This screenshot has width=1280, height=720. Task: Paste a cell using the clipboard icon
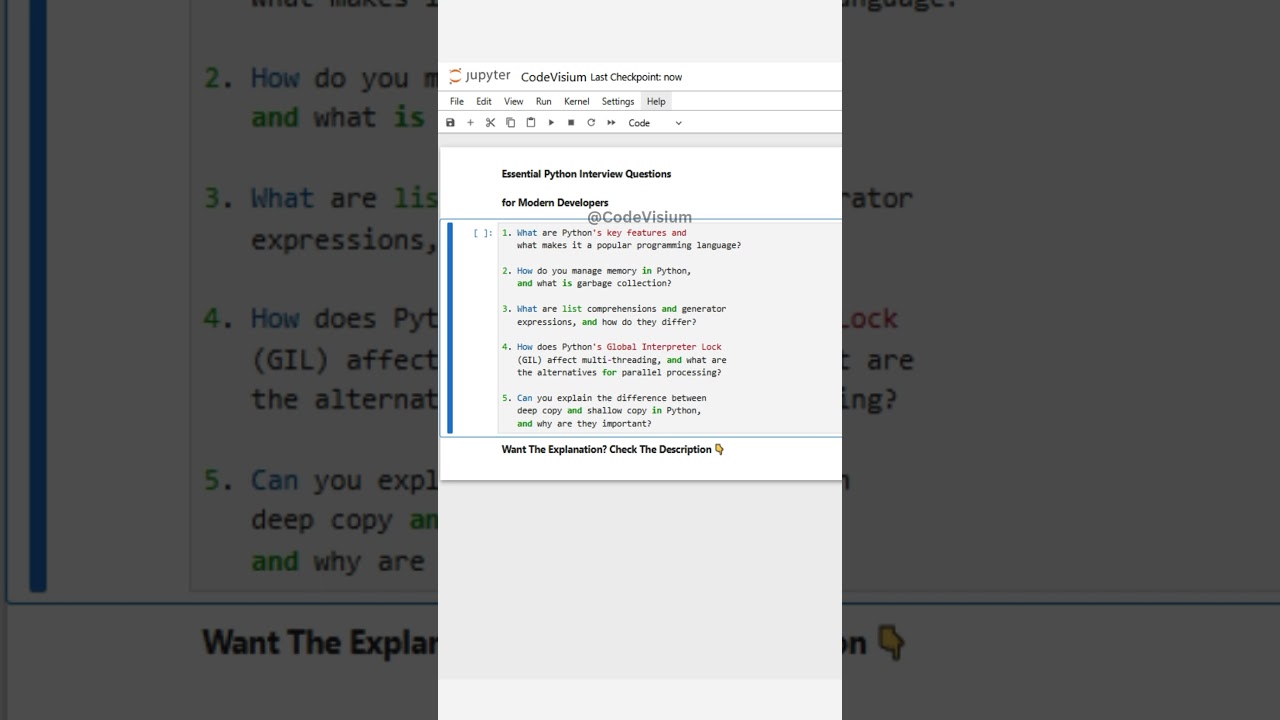pyautogui.click(x=530, y=123)
